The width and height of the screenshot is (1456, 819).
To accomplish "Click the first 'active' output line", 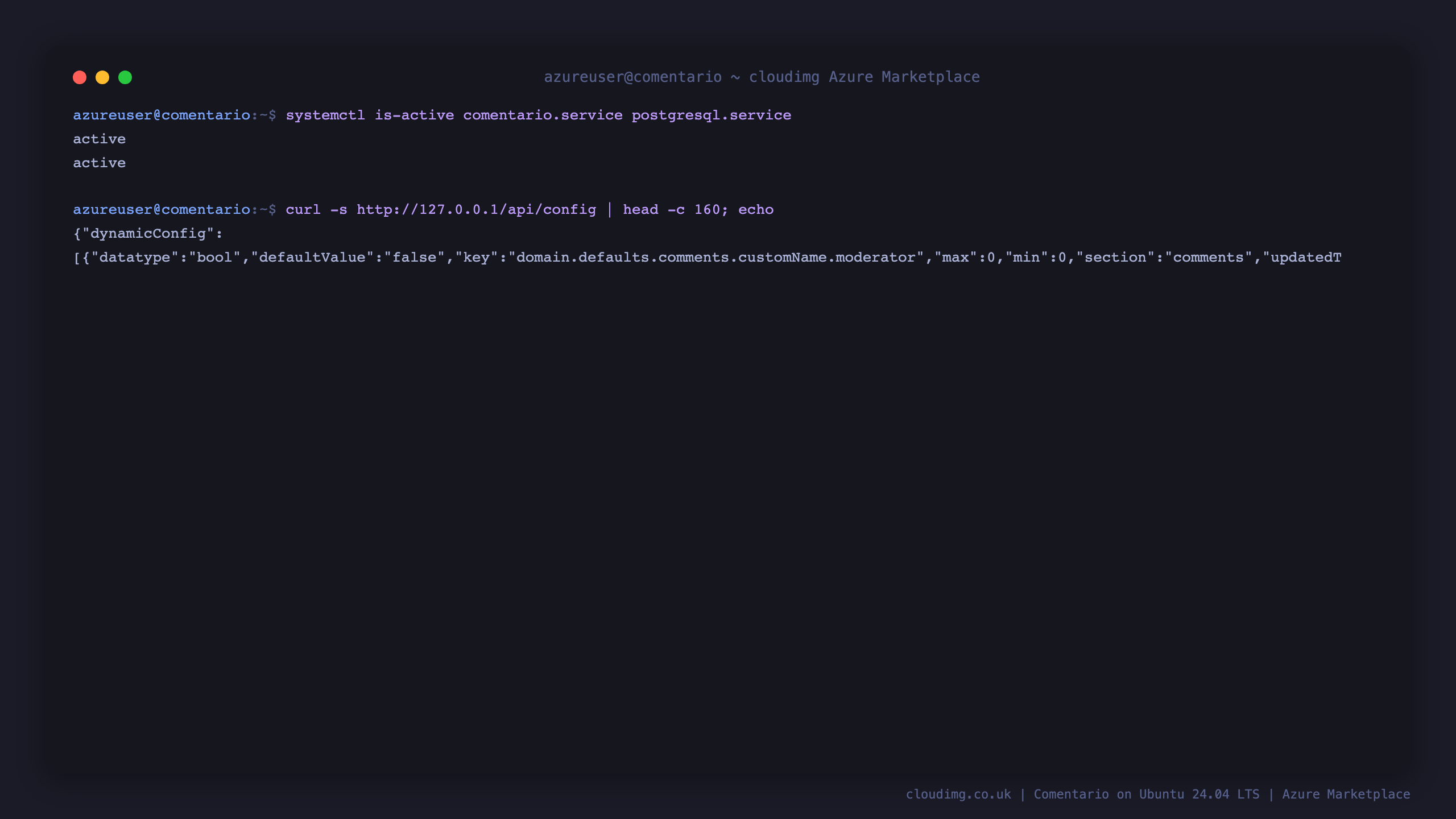I will (x=100, y=139).
